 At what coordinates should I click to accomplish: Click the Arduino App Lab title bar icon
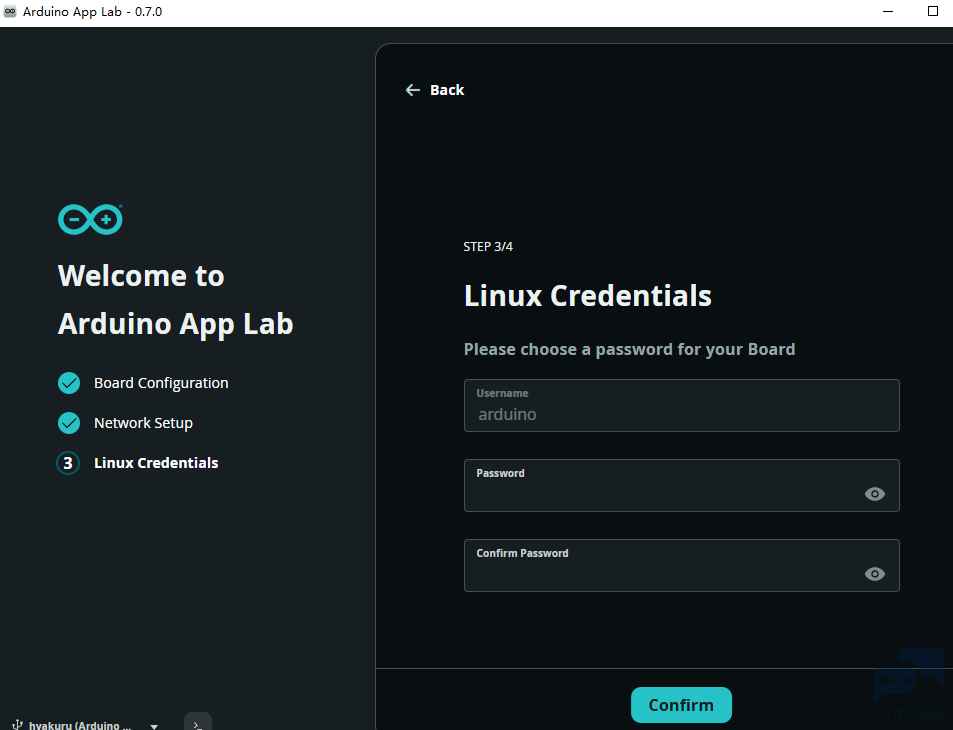click(x=10, y=12)
